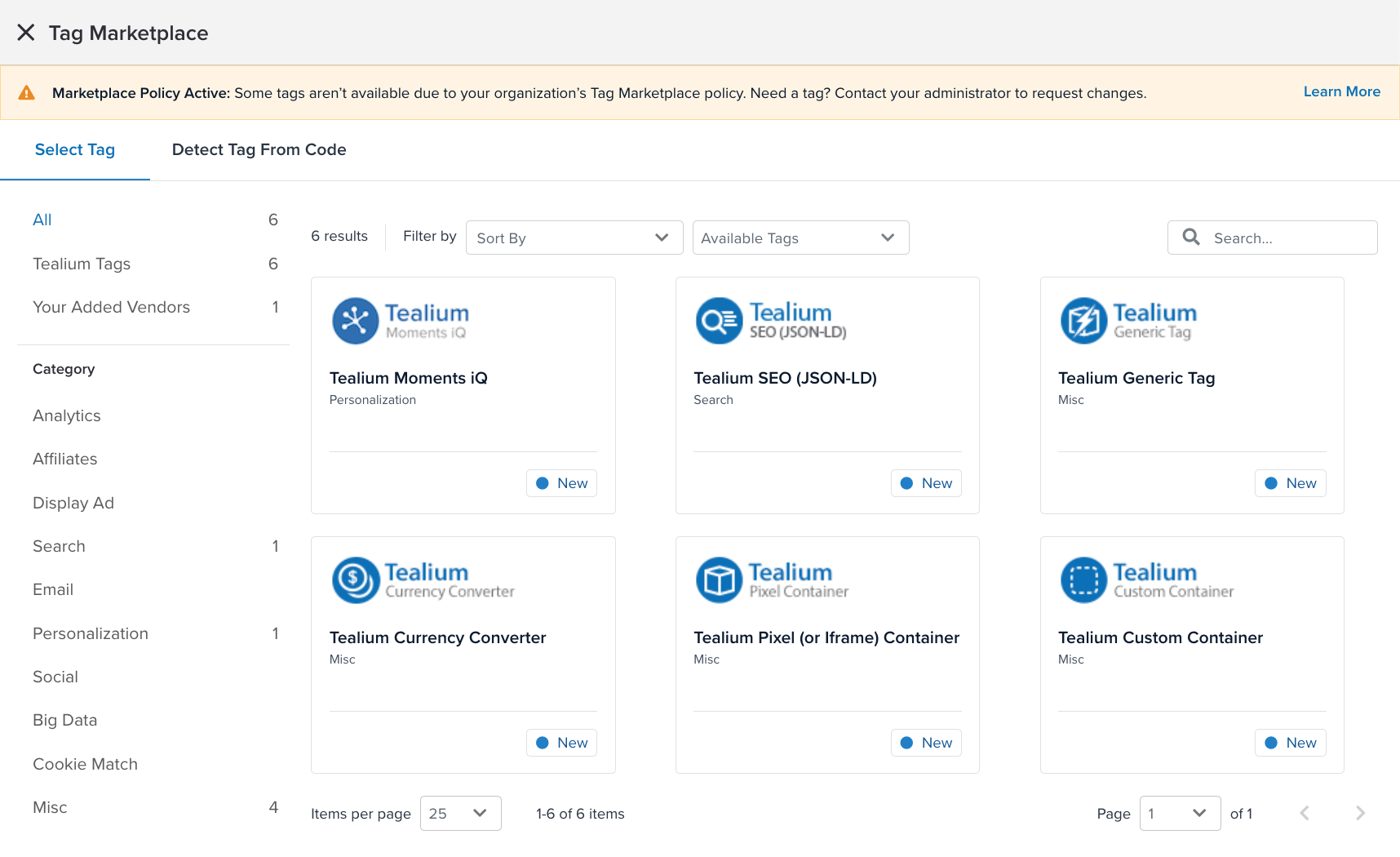Click the Tealium Moments iQ logo icon
This screenshot has width=1400, height=857.
[x=355, y=320]
